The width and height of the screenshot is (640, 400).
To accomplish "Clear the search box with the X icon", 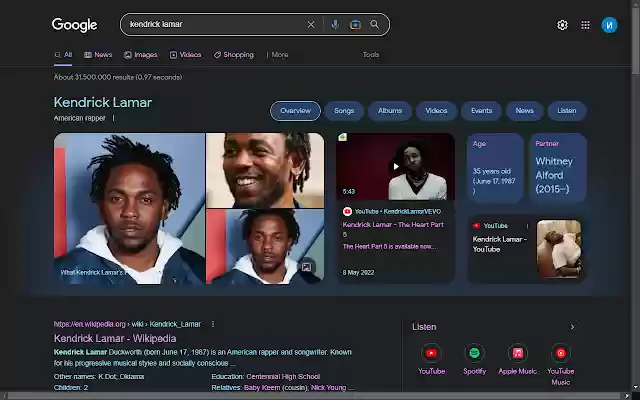I will coord(311,24).
